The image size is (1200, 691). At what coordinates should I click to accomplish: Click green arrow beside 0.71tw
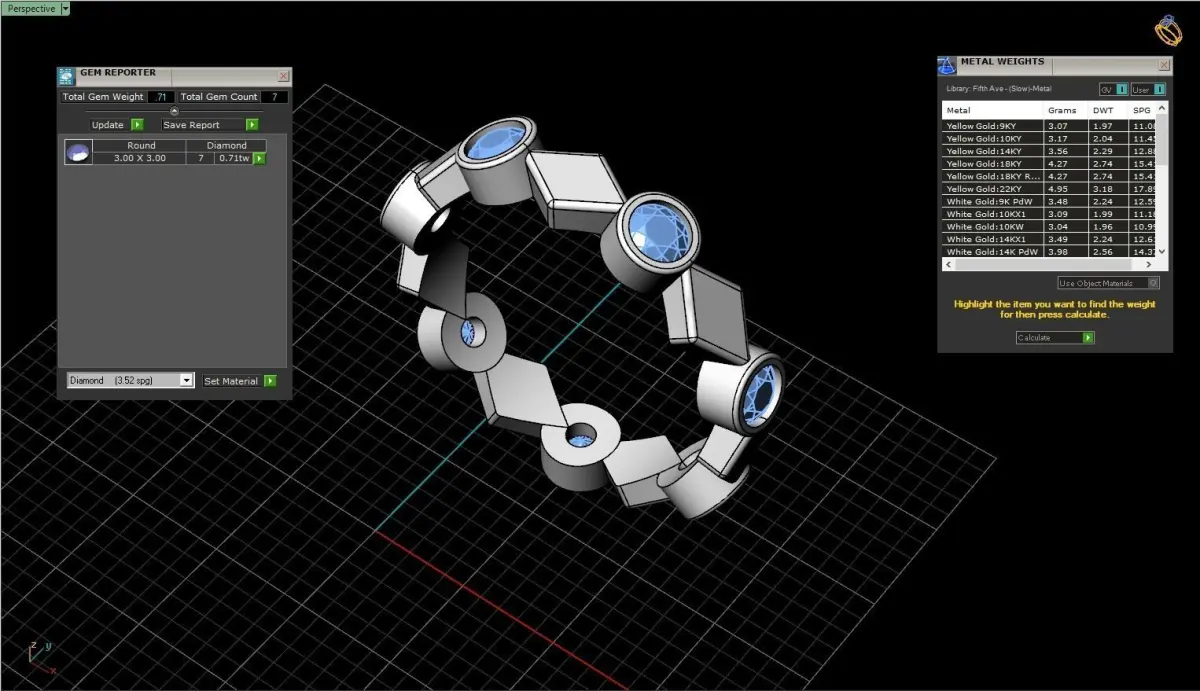pyautogui.click(x=259, y=158)
